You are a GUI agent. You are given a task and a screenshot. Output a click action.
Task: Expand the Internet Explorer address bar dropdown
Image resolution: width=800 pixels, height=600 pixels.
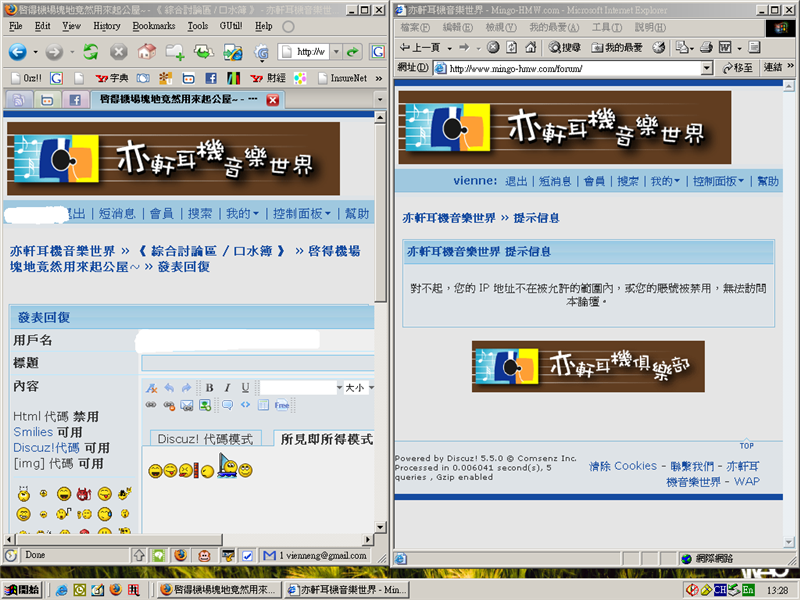click(x=706, y=68)
